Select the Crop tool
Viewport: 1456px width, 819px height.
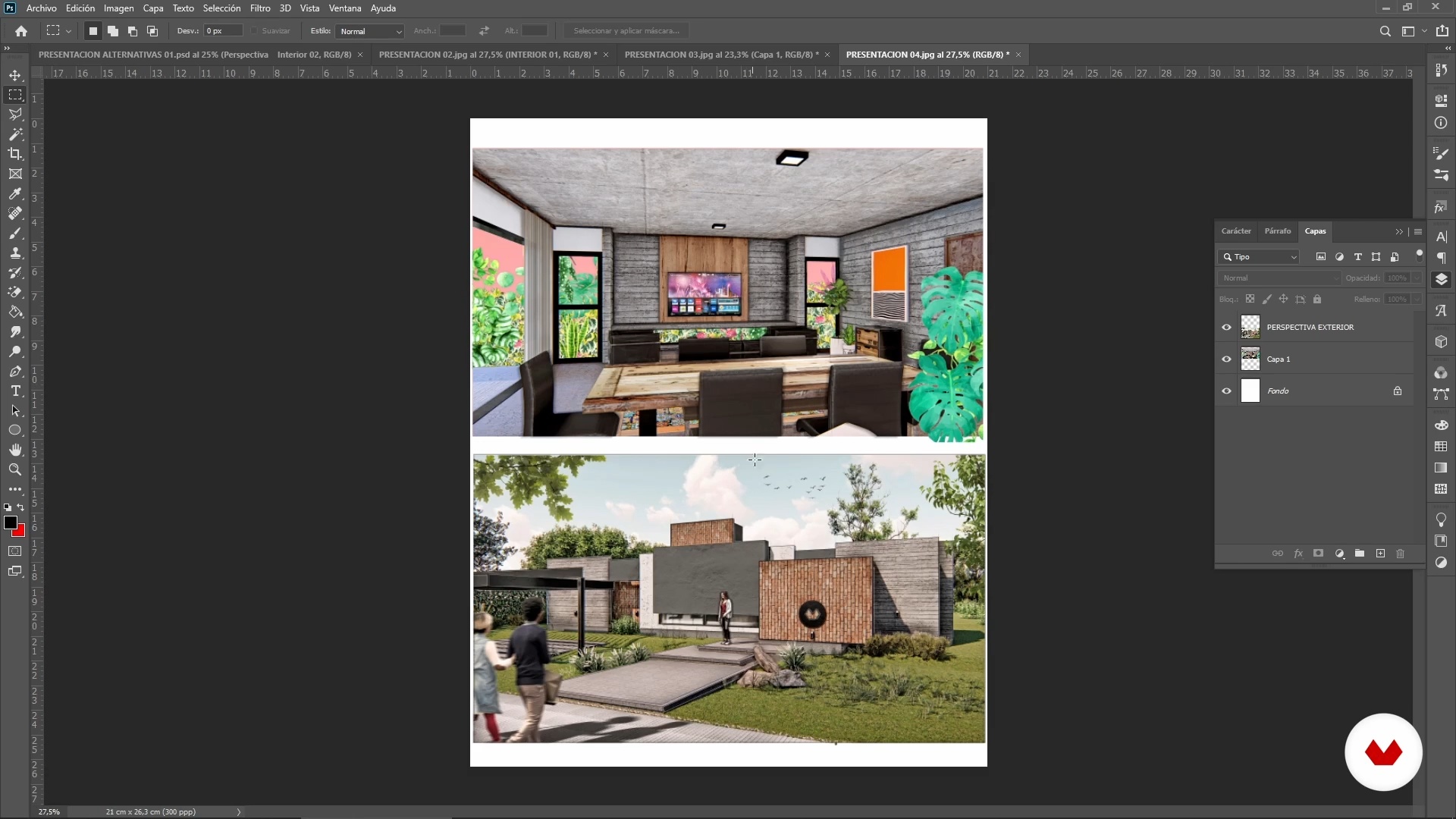click(15, 154)
